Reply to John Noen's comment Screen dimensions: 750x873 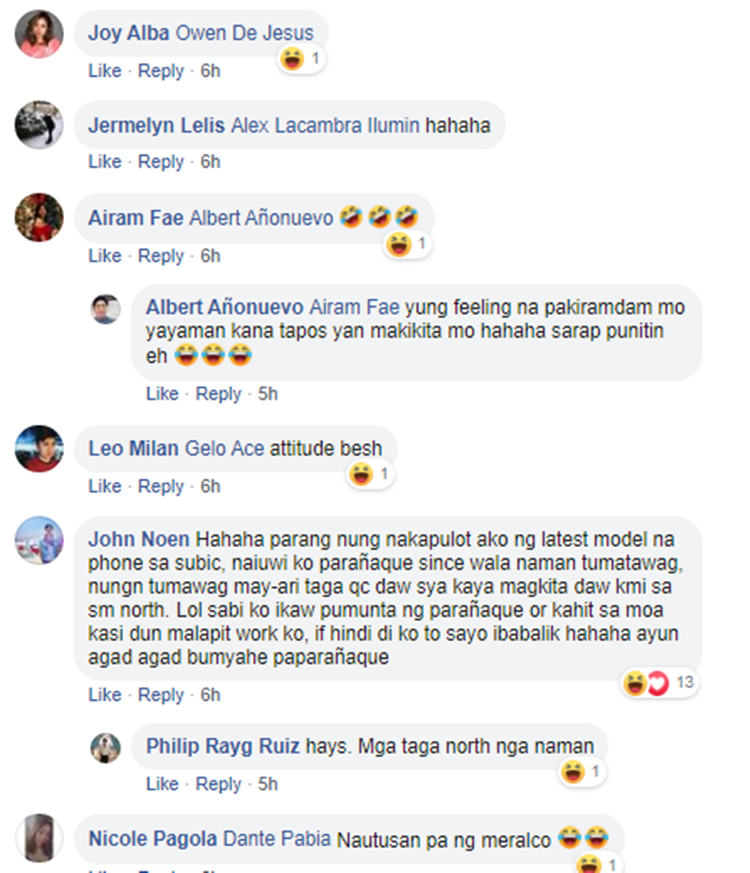(x=160, y=695)
